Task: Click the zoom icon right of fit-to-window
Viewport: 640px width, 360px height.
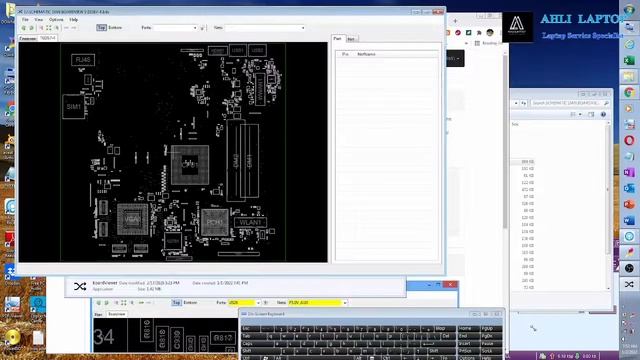Action: click(x=57, y=28)
